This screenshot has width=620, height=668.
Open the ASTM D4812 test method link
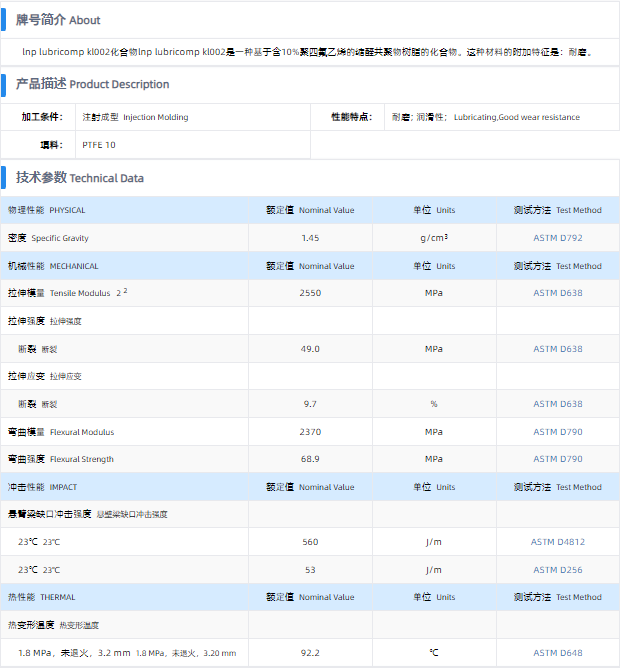pos(557,542)
